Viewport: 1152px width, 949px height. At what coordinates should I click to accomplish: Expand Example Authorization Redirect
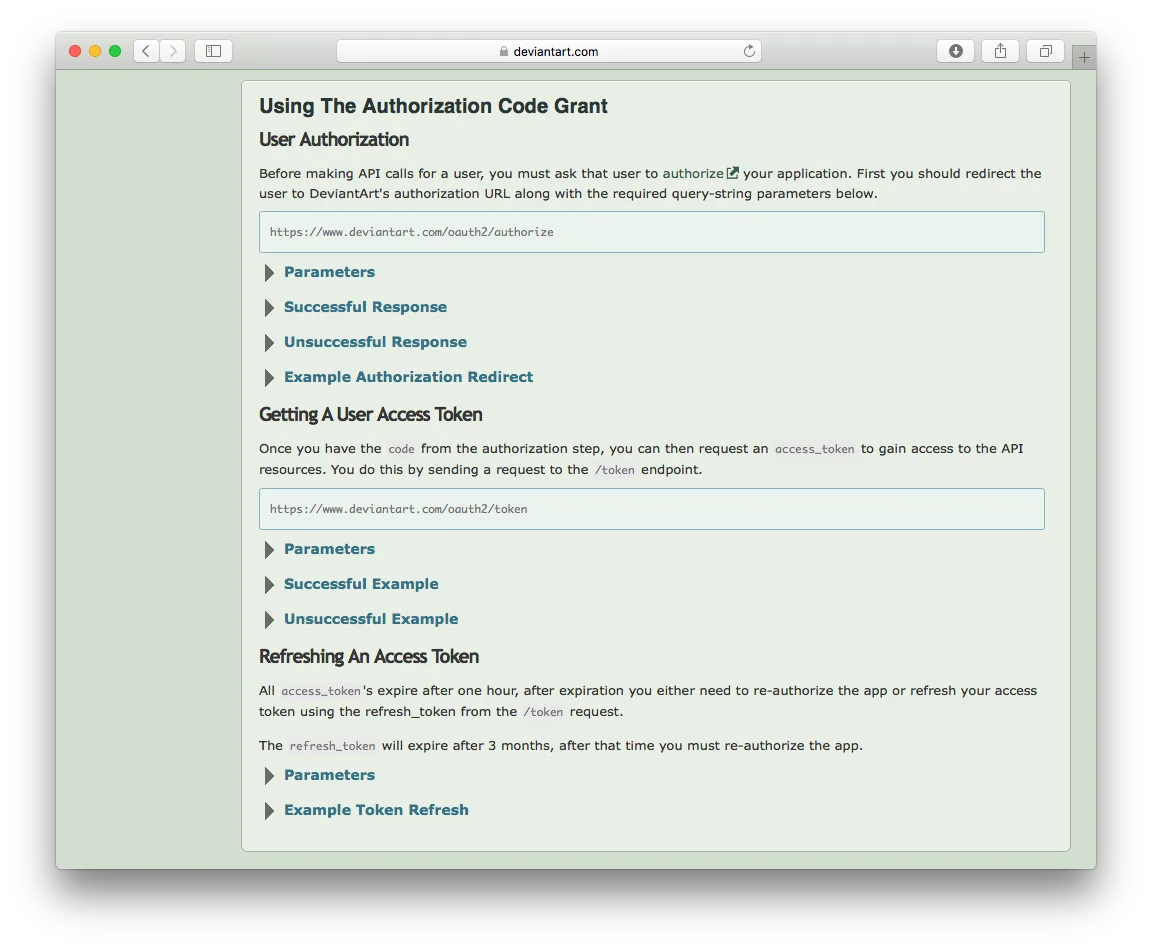(408, 377)
